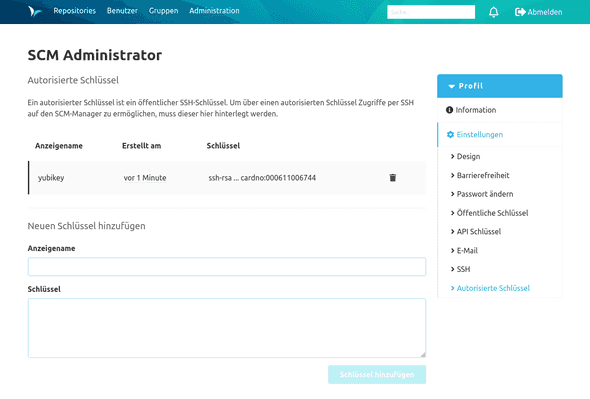Open the Design settings entry
This screenshot has height=399, width=590.
468,156
